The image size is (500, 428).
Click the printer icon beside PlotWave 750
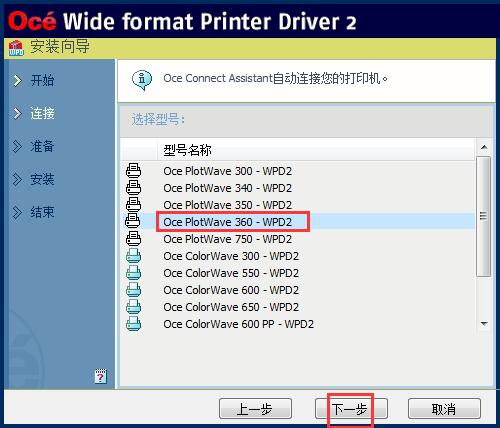pos(133,239)
